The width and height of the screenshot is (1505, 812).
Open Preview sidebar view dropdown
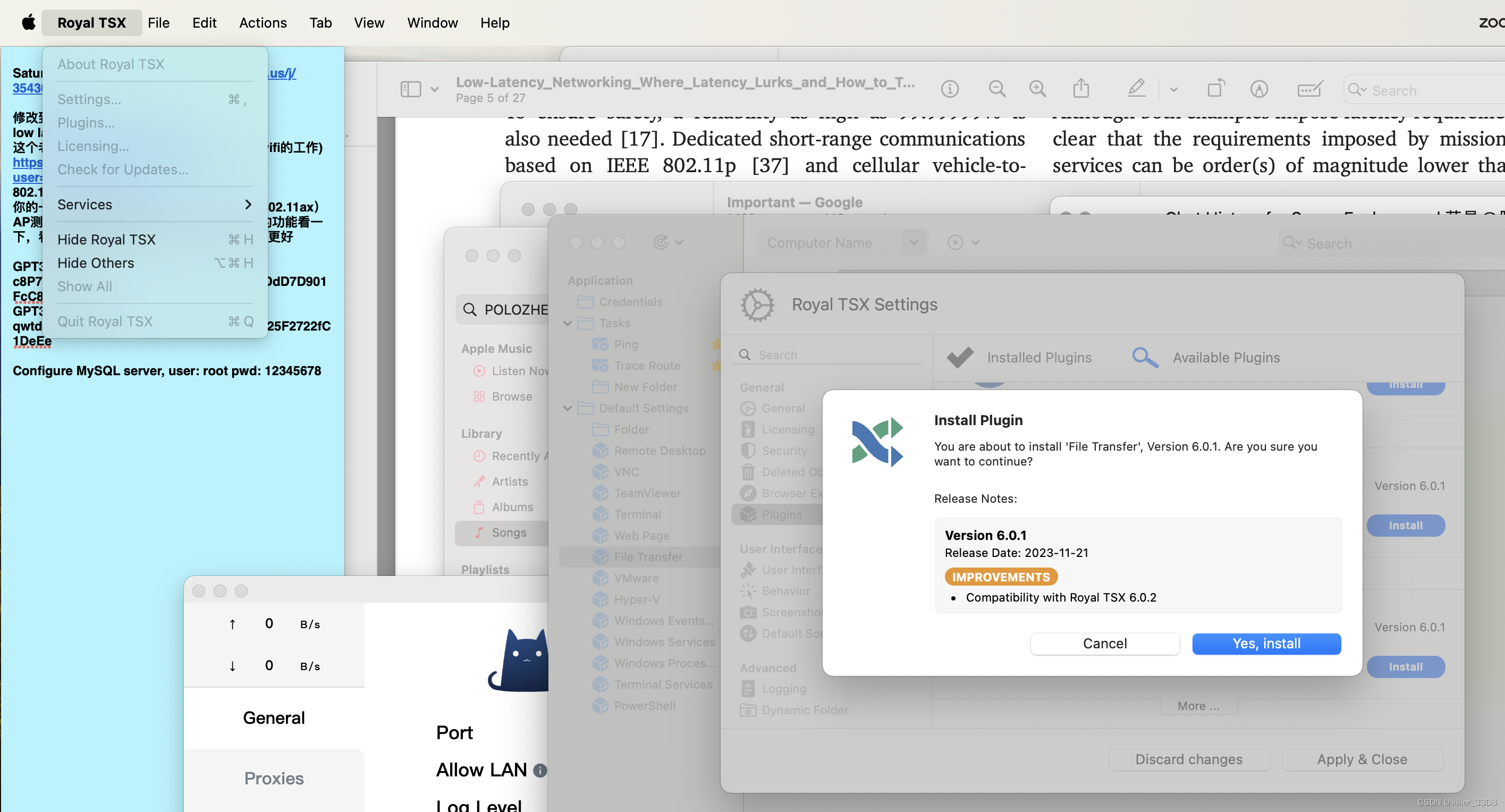434,89
